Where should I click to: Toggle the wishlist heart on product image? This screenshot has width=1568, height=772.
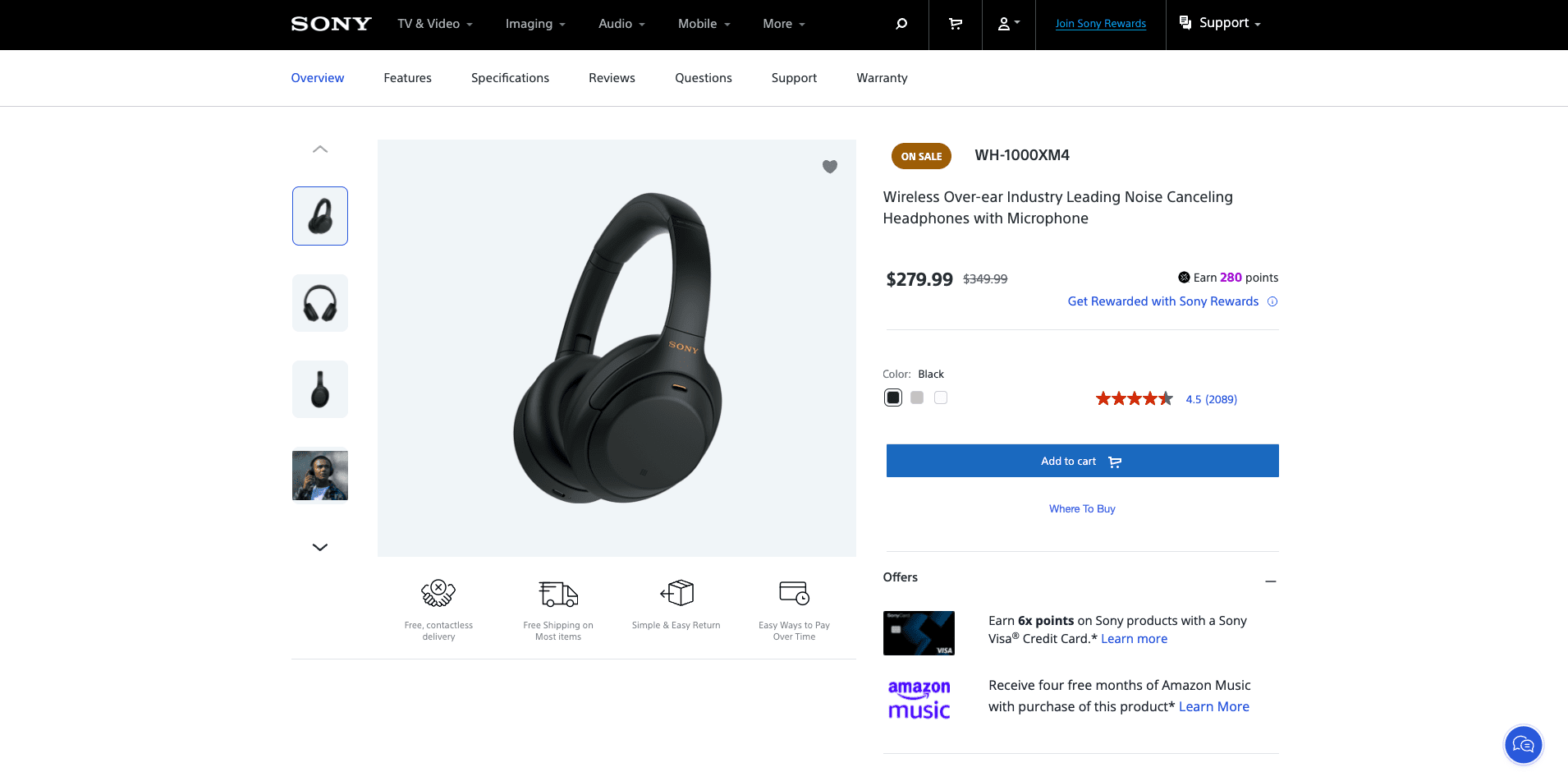click(x=830, y=167)
